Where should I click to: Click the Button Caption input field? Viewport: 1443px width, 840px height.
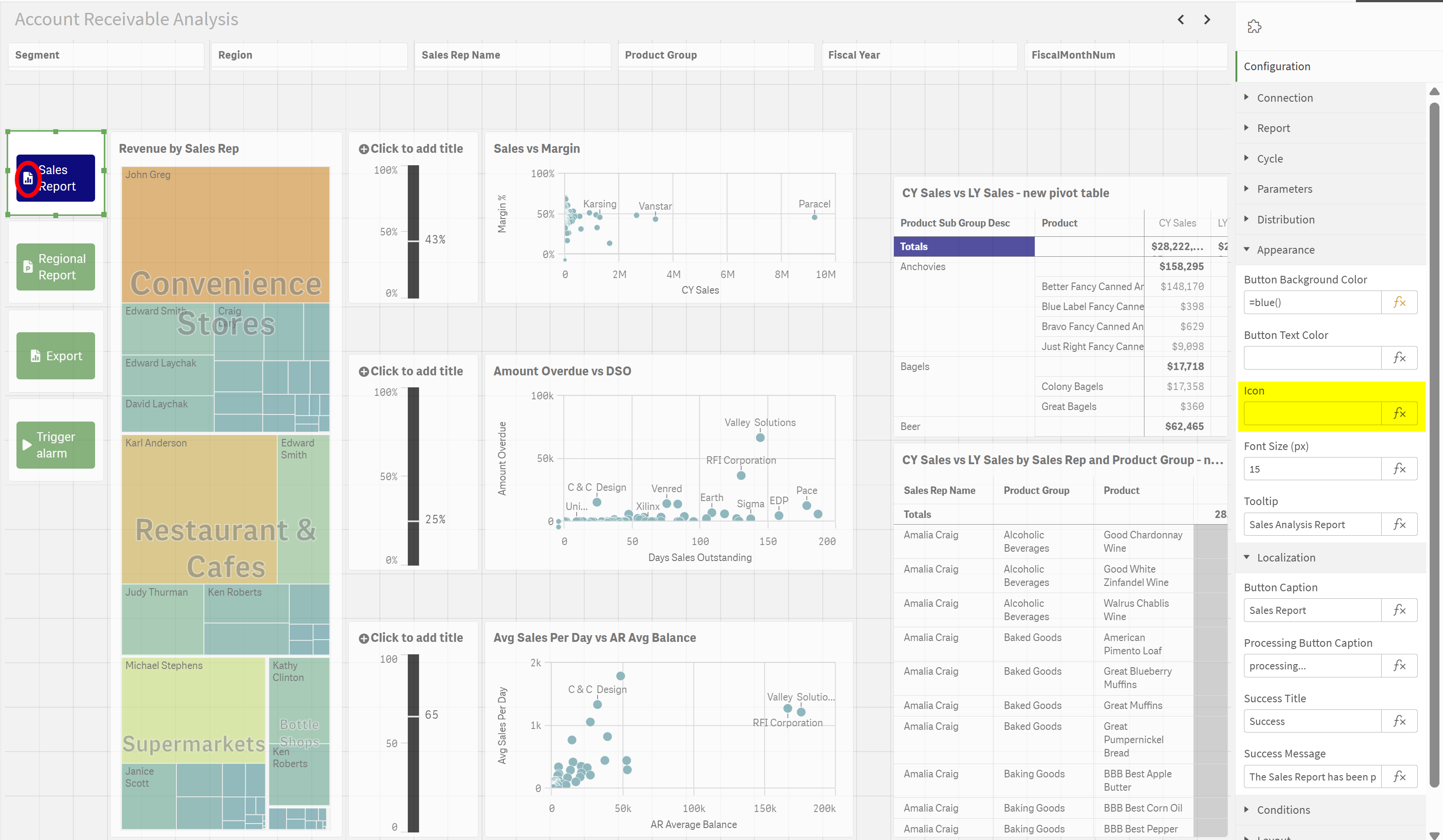[x=1312, y=610]
